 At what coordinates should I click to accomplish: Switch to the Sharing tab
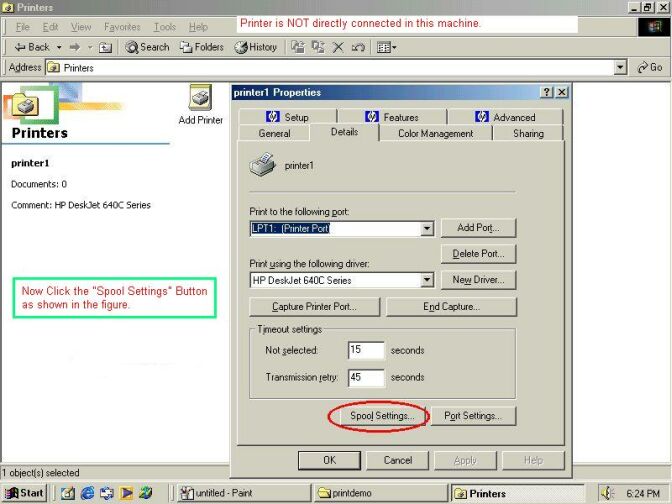pyautogui.click(x=528, y=133)
